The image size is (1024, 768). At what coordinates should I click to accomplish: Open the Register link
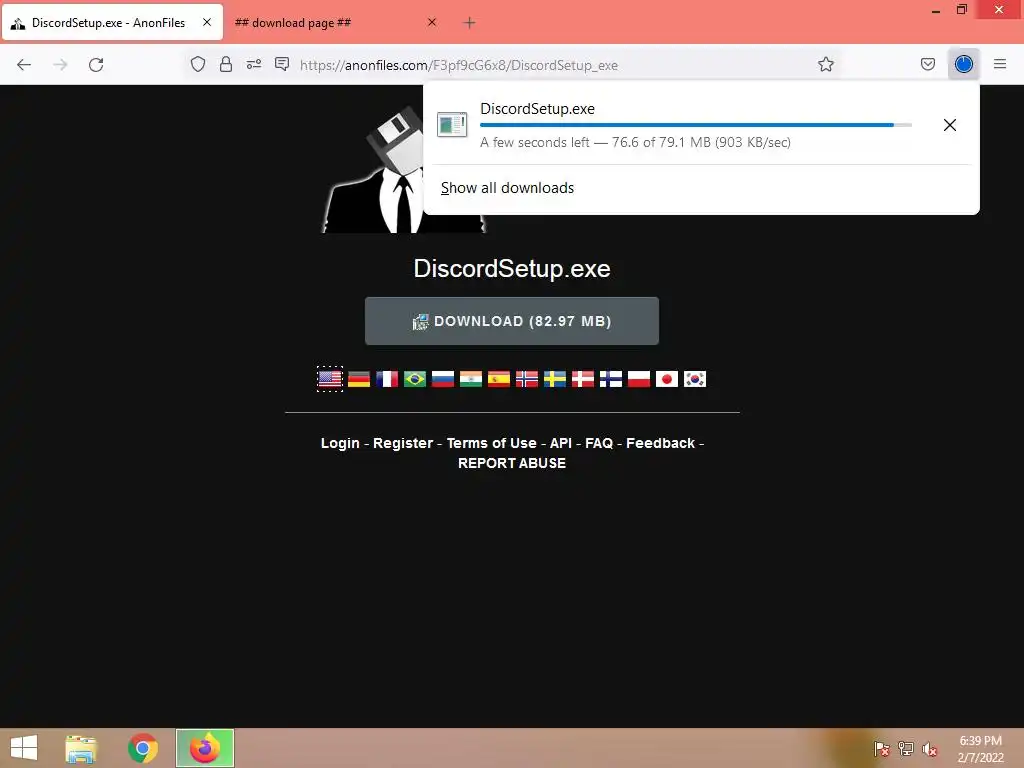point(403,443)
